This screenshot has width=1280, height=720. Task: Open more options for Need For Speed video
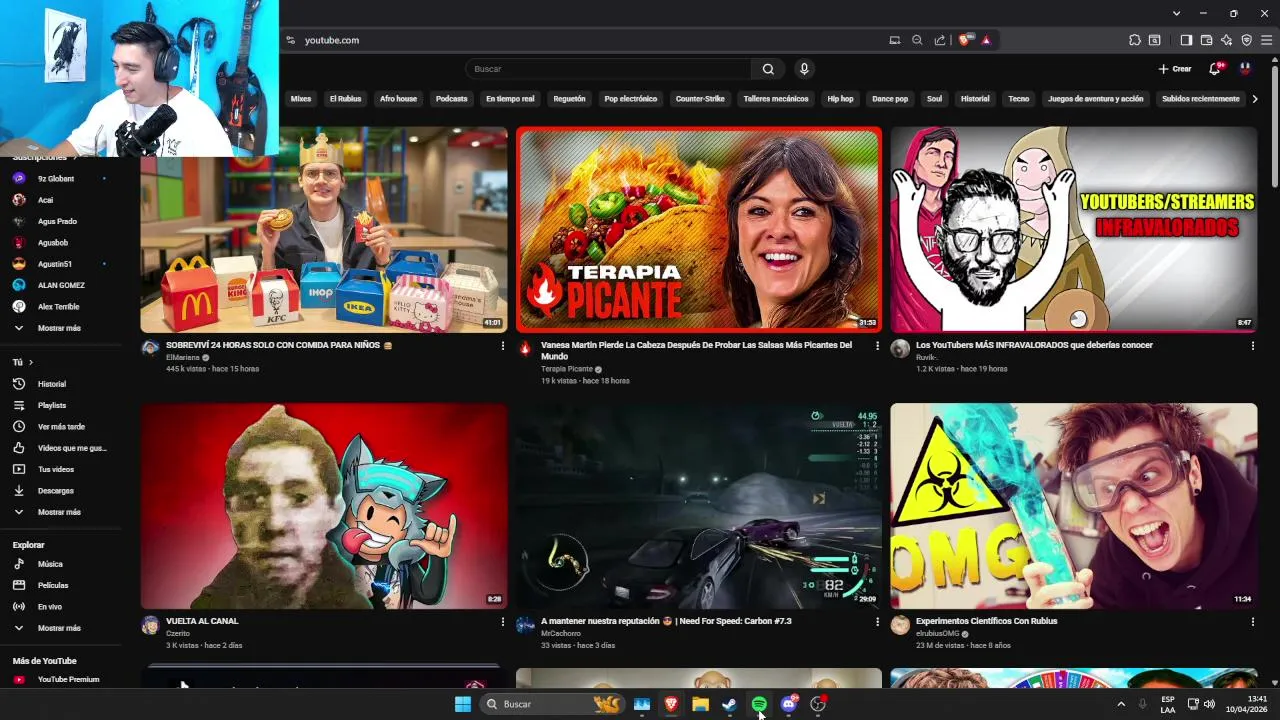(878, 621)
